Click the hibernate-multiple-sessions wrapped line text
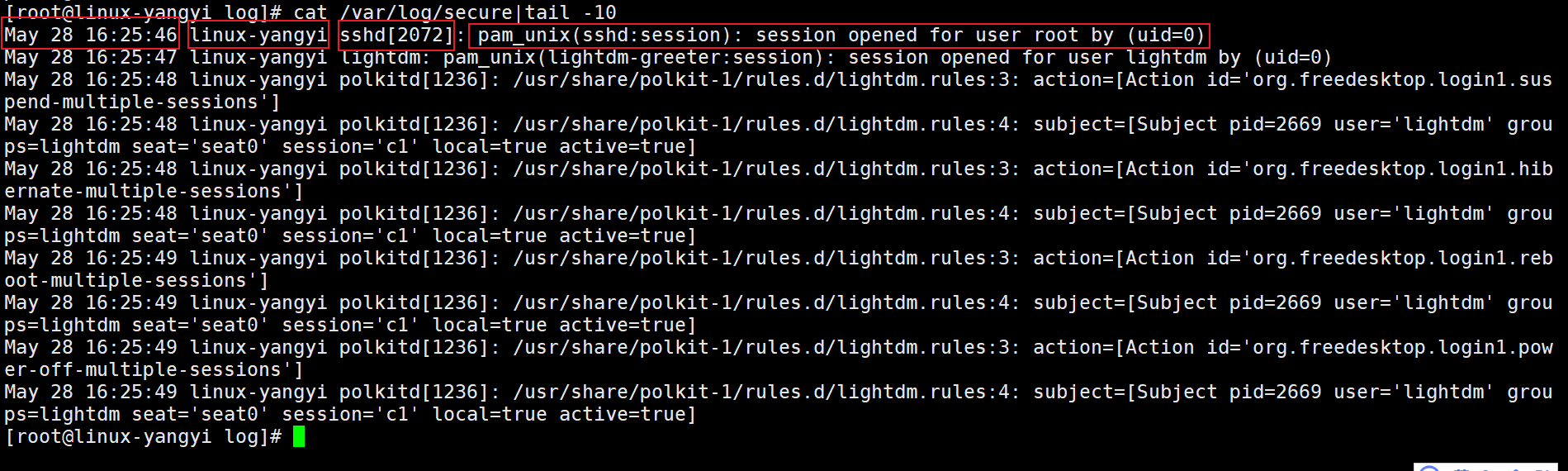 click(x=154, y=192)
